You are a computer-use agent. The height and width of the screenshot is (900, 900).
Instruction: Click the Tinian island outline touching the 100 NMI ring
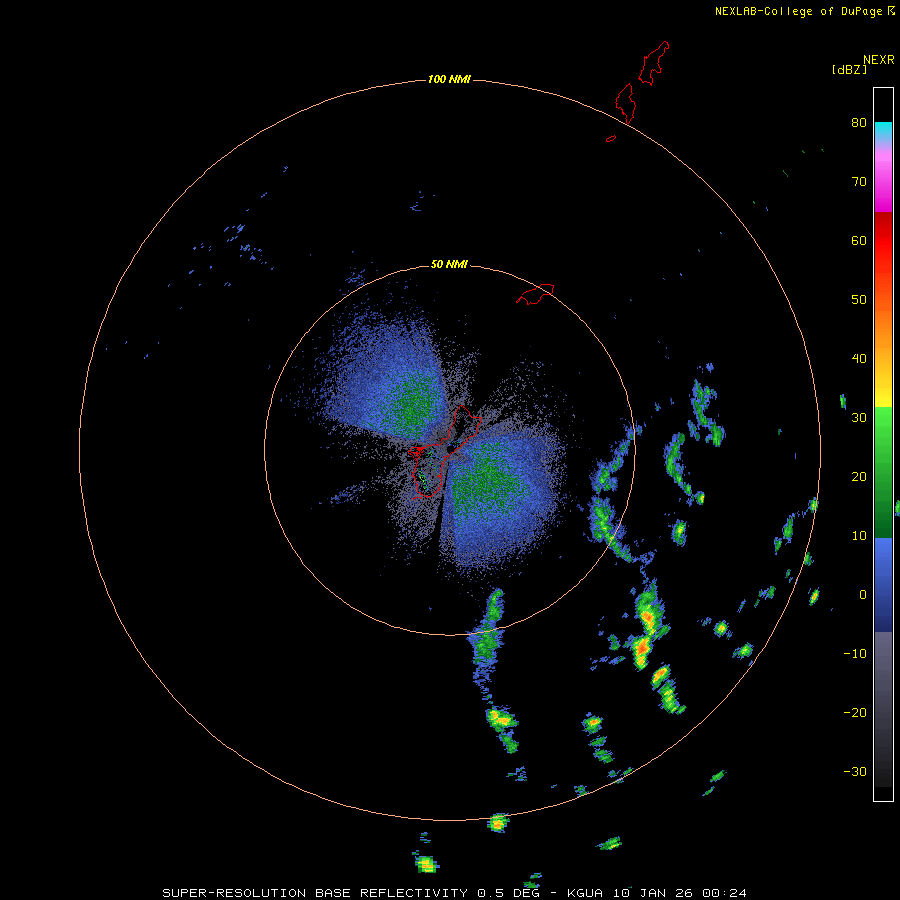tap(626, 103)
